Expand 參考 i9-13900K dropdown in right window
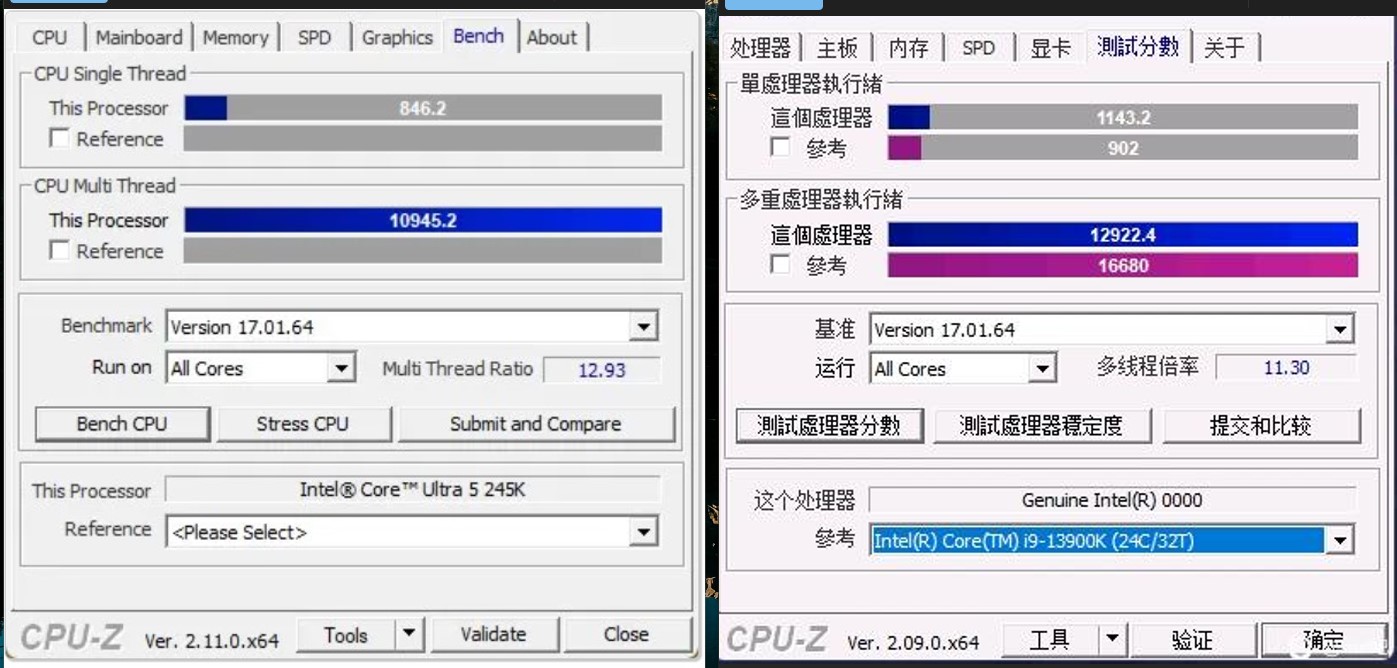The width and height of the screenshot is (1397, 668). pos(1339,541)
